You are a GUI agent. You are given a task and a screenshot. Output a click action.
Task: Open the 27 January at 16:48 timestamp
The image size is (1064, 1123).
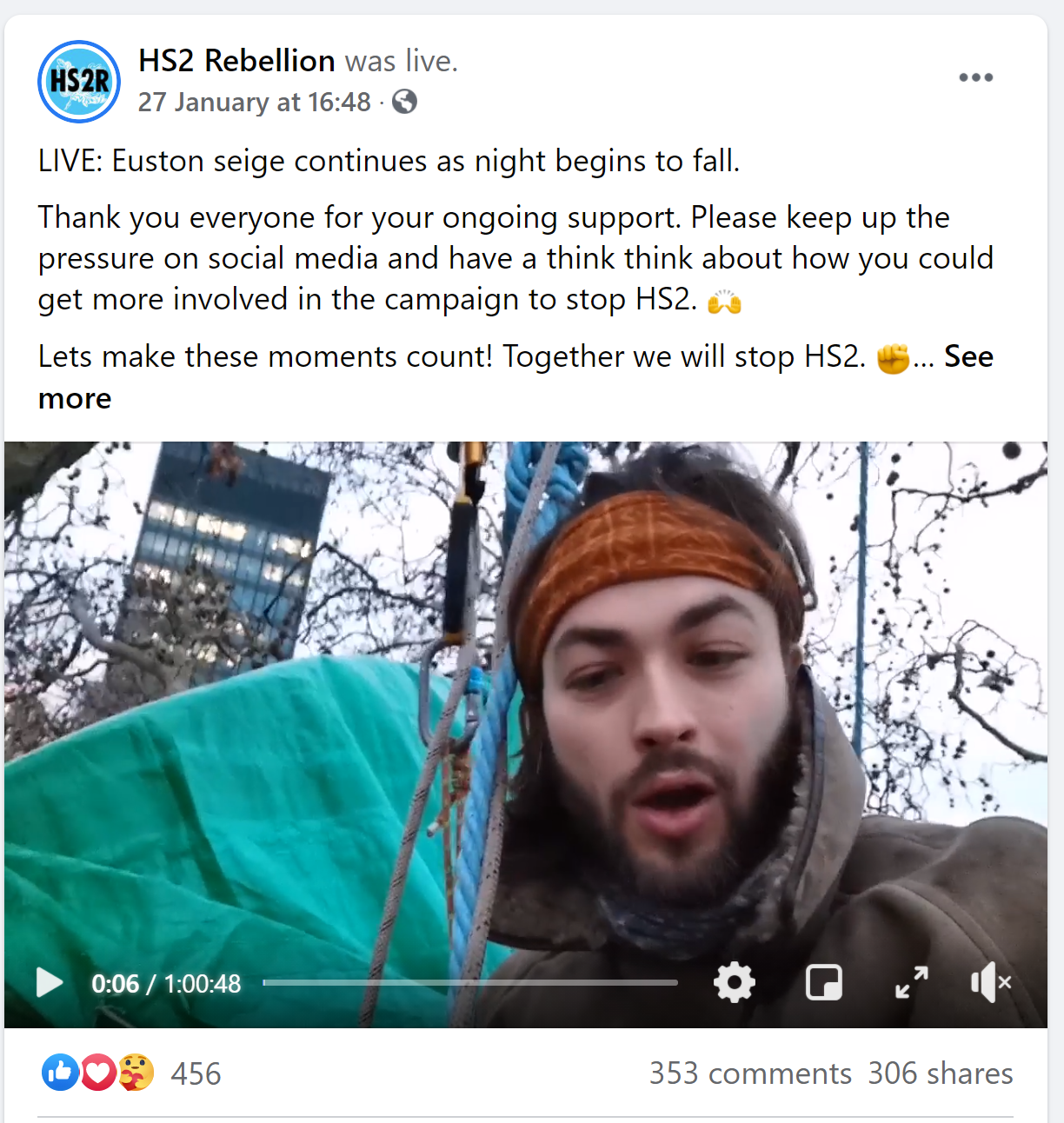point(255,103)
